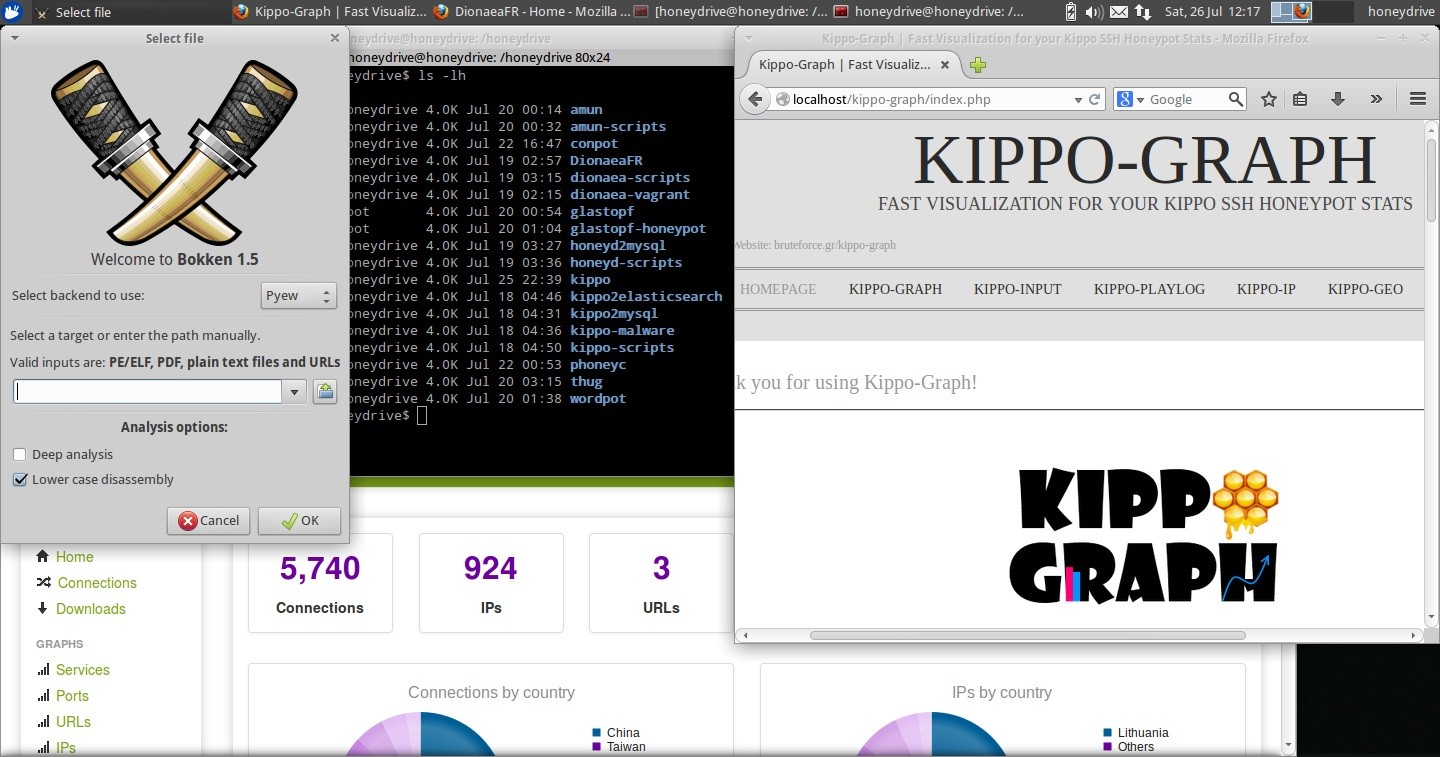The height and width of the screenshot is (757, 1440).
Task: Show Firefox bookmarks list icon
Action: pos(1300,99)
